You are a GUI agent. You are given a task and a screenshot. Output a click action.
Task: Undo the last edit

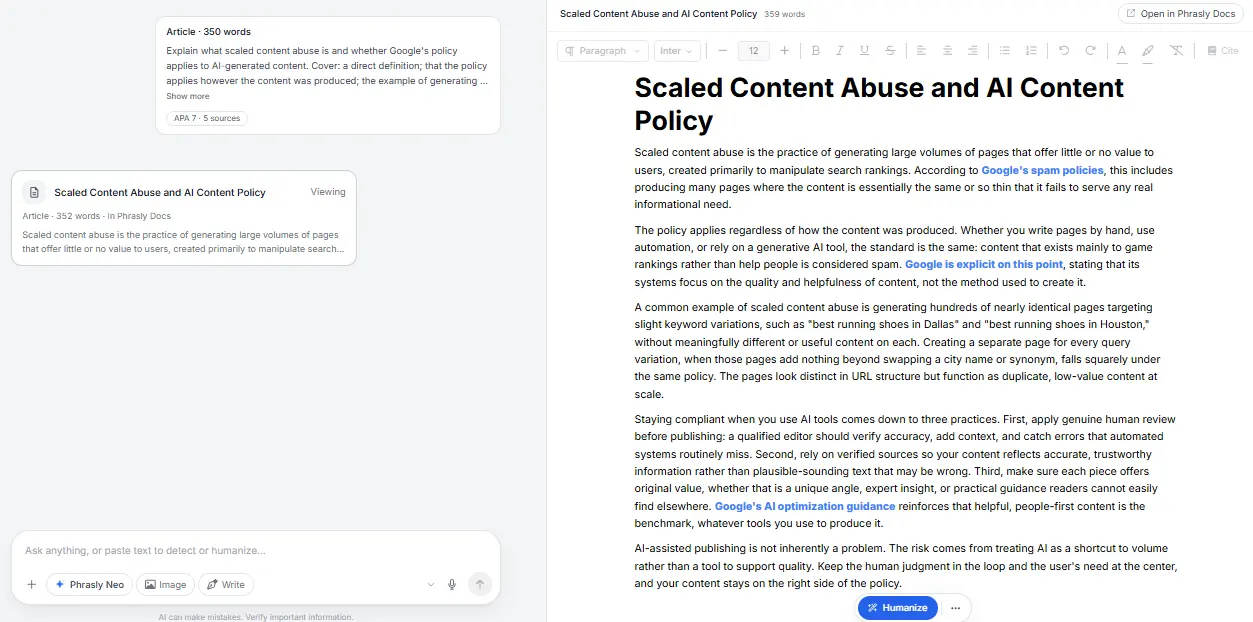click(x=1064, y=51)
